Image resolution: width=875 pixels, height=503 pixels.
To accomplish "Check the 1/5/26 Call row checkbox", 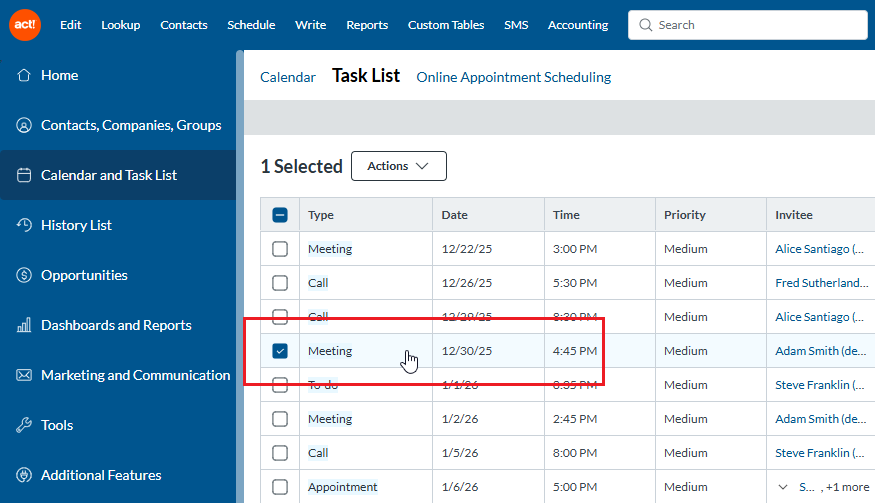I will click(x=280, y=453).
